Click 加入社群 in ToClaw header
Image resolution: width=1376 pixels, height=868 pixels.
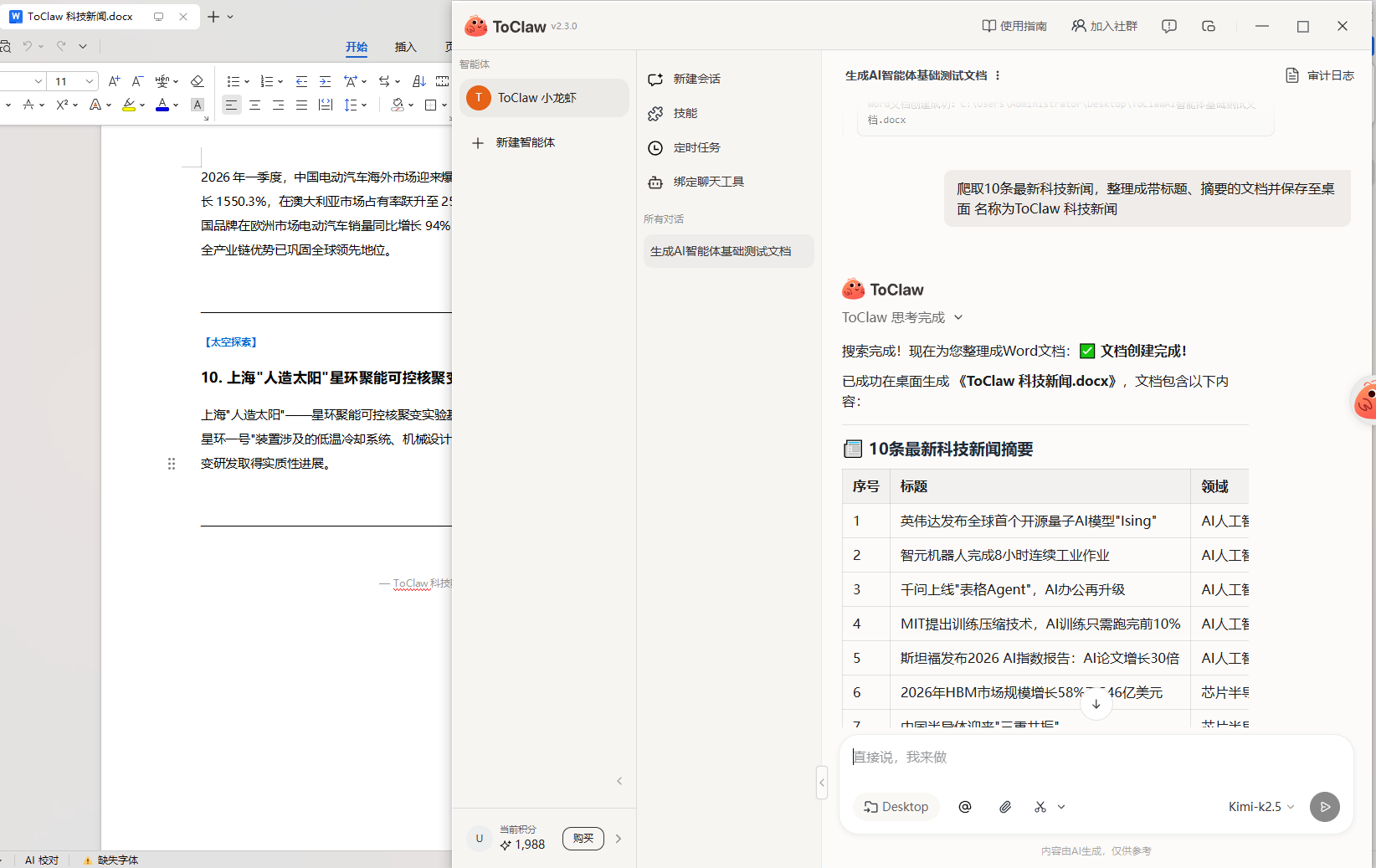pyautogui.click(x=1105, y=26)
